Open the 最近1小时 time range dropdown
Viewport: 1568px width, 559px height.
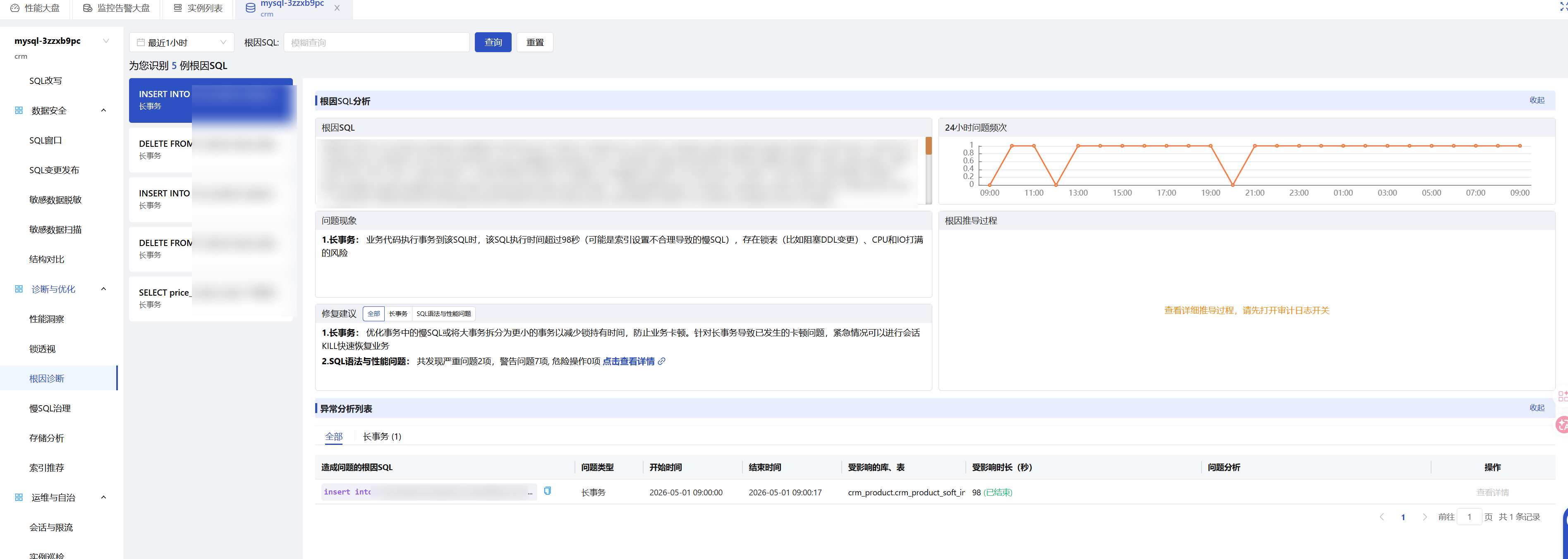click(x=182, y=43)
